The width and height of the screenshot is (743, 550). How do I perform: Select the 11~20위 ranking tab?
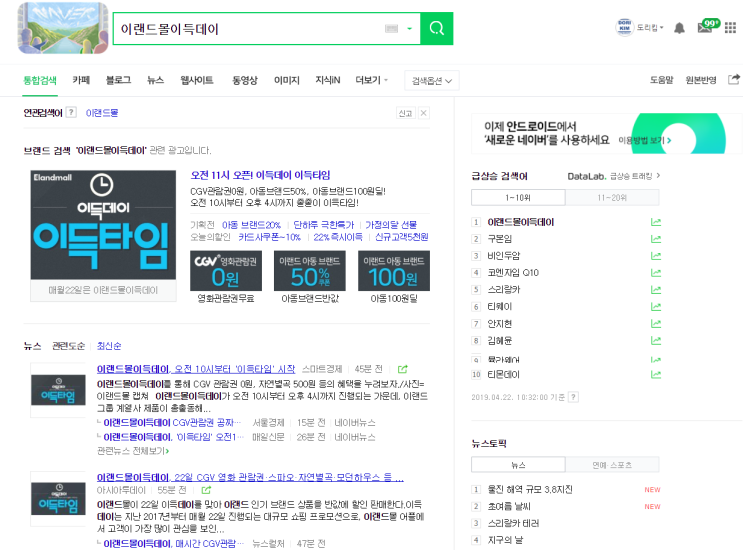pyautogui.click(x=612, y=198)
